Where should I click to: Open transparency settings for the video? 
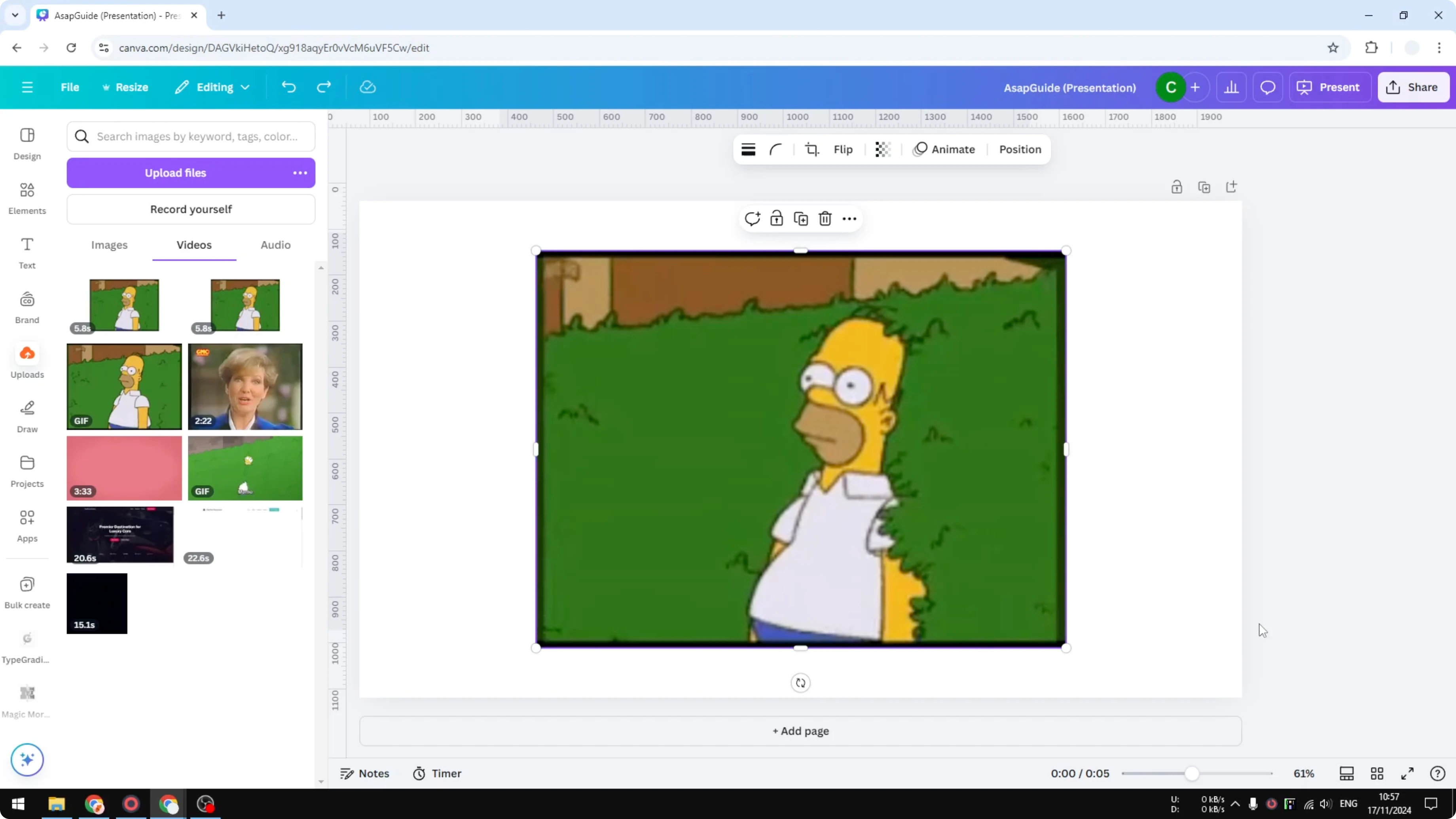pyautogui.click(x=882, y=149)
